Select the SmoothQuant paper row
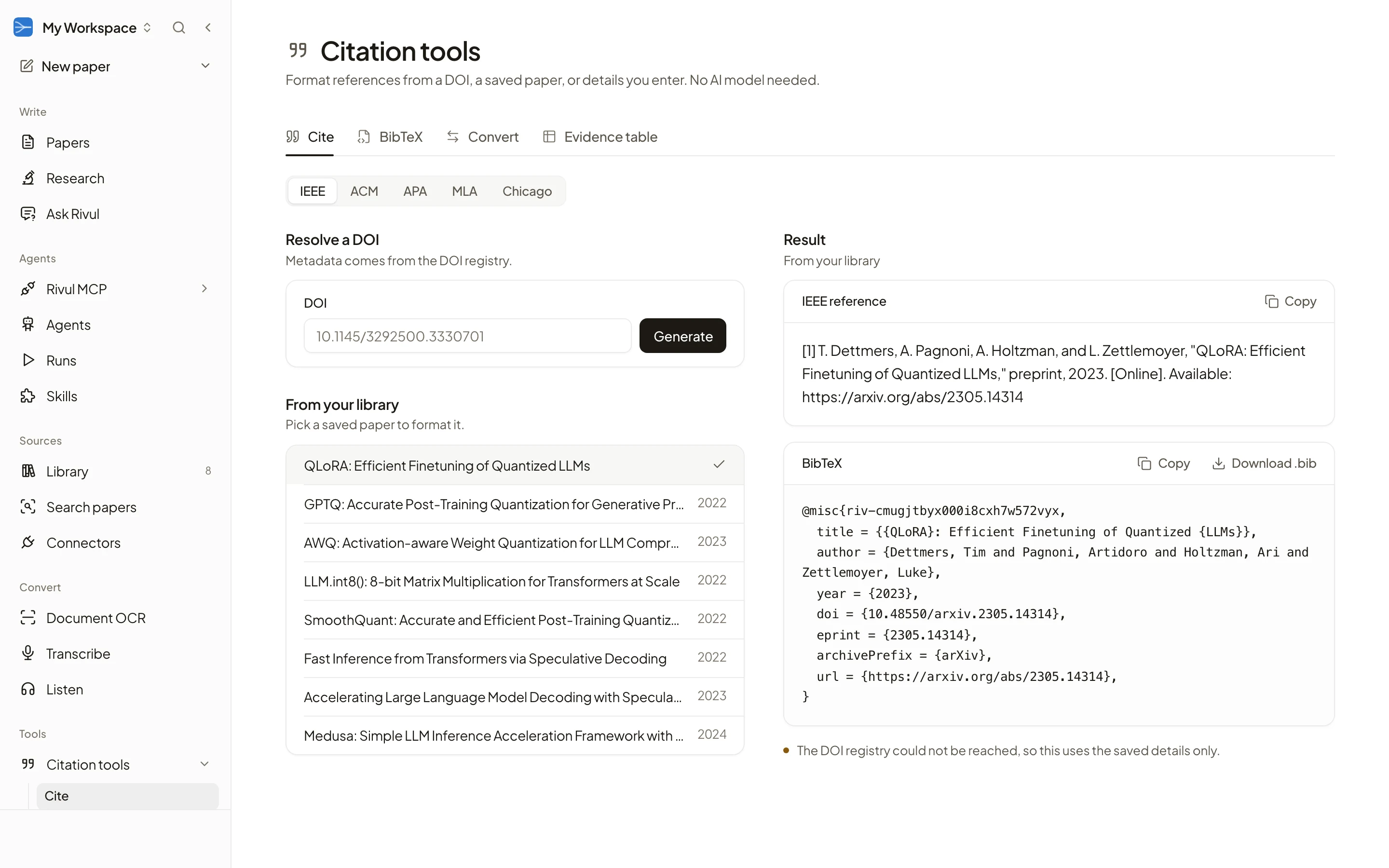The image size is (1389, 868). (515, 620)
